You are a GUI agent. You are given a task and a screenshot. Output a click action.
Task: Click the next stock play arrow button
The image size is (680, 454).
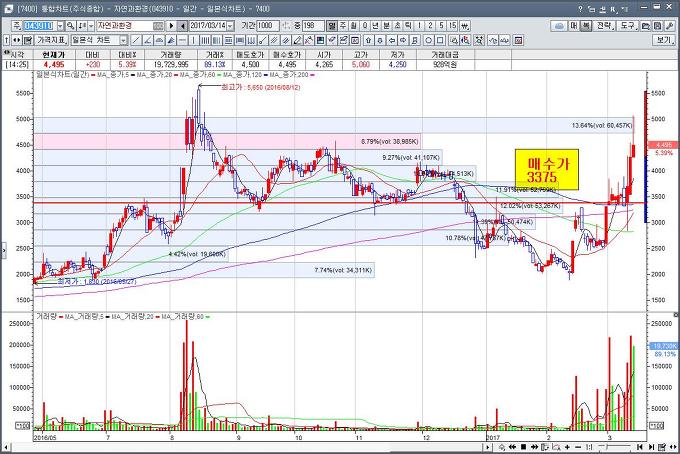point(171,26)
